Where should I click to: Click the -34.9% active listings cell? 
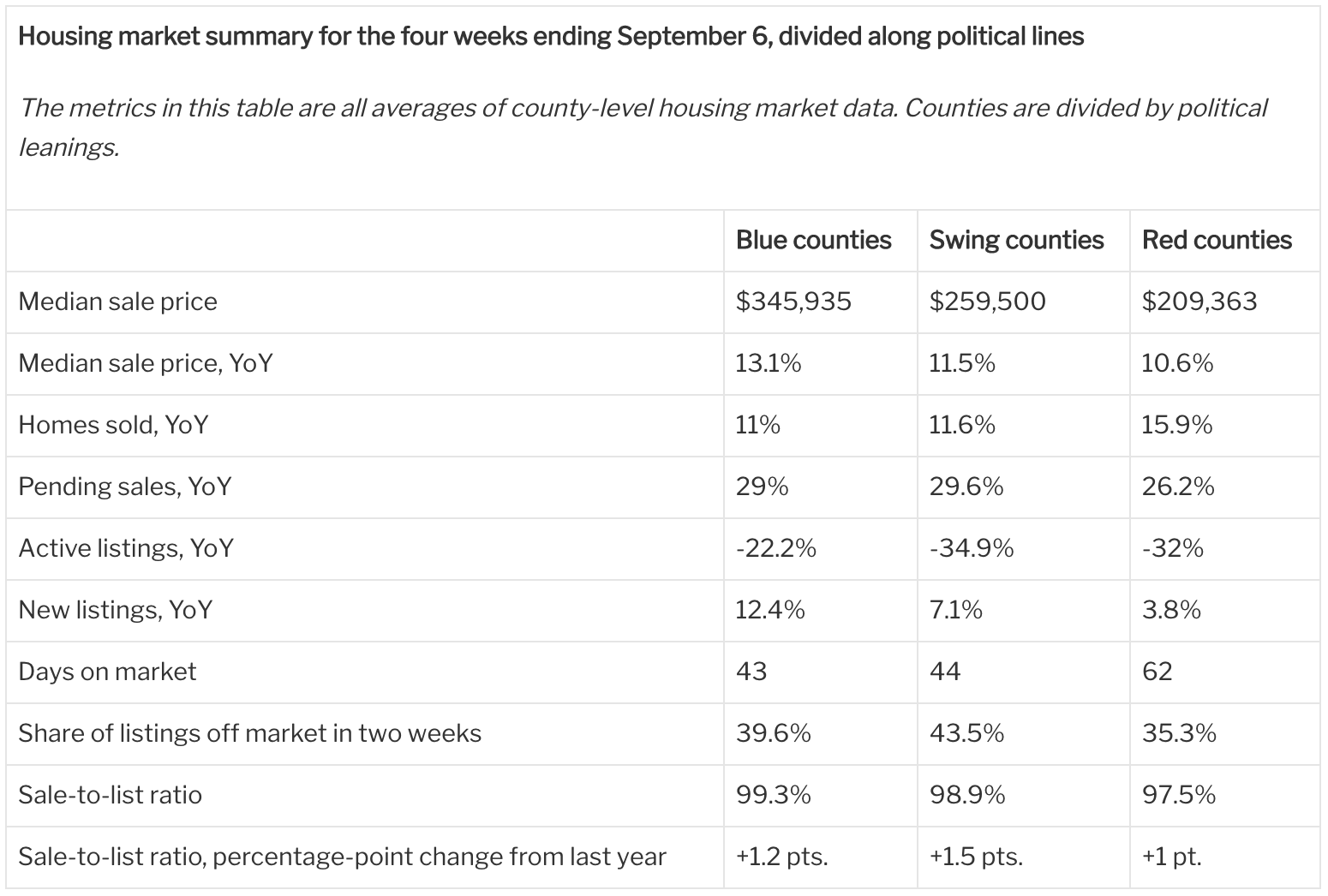point(972,548)
